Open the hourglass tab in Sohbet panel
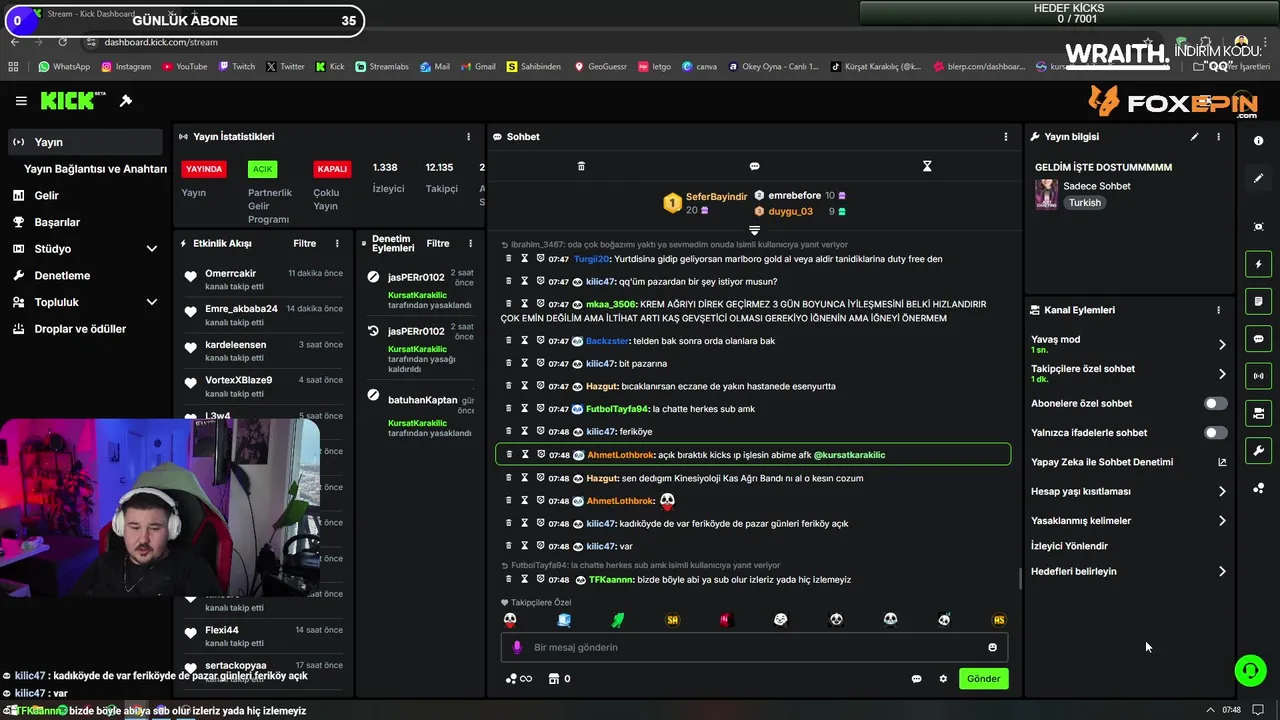This screenshot has height=720, width=1280. [927, 166]
